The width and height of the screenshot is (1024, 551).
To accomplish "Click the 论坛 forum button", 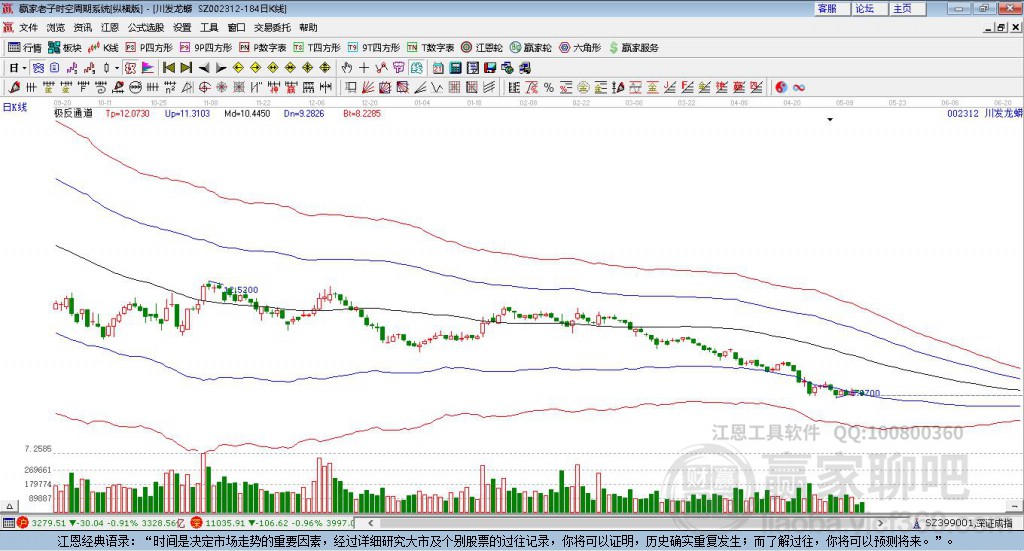I will [x=870, y=8].
